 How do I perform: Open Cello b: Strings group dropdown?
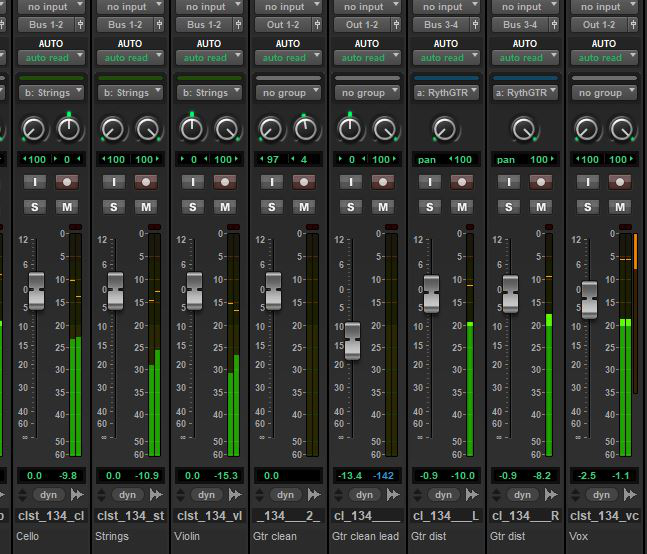click(52, 93)
